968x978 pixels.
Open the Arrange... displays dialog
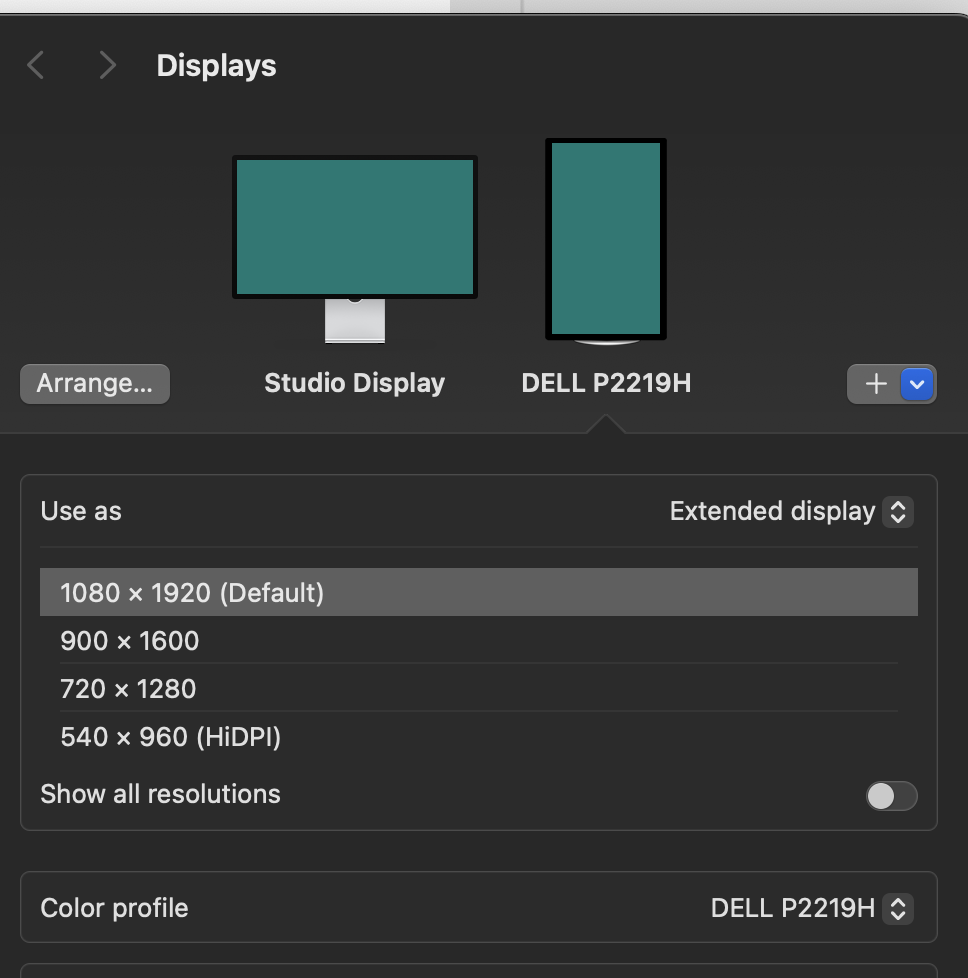pos(95,384)
